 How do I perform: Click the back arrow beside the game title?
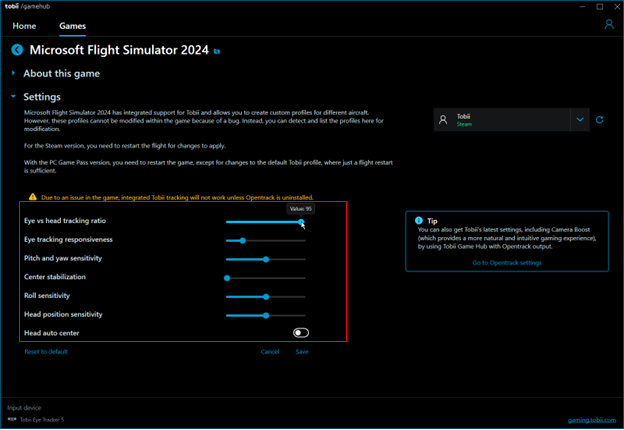pyautogui.click(x=17, y=49)
